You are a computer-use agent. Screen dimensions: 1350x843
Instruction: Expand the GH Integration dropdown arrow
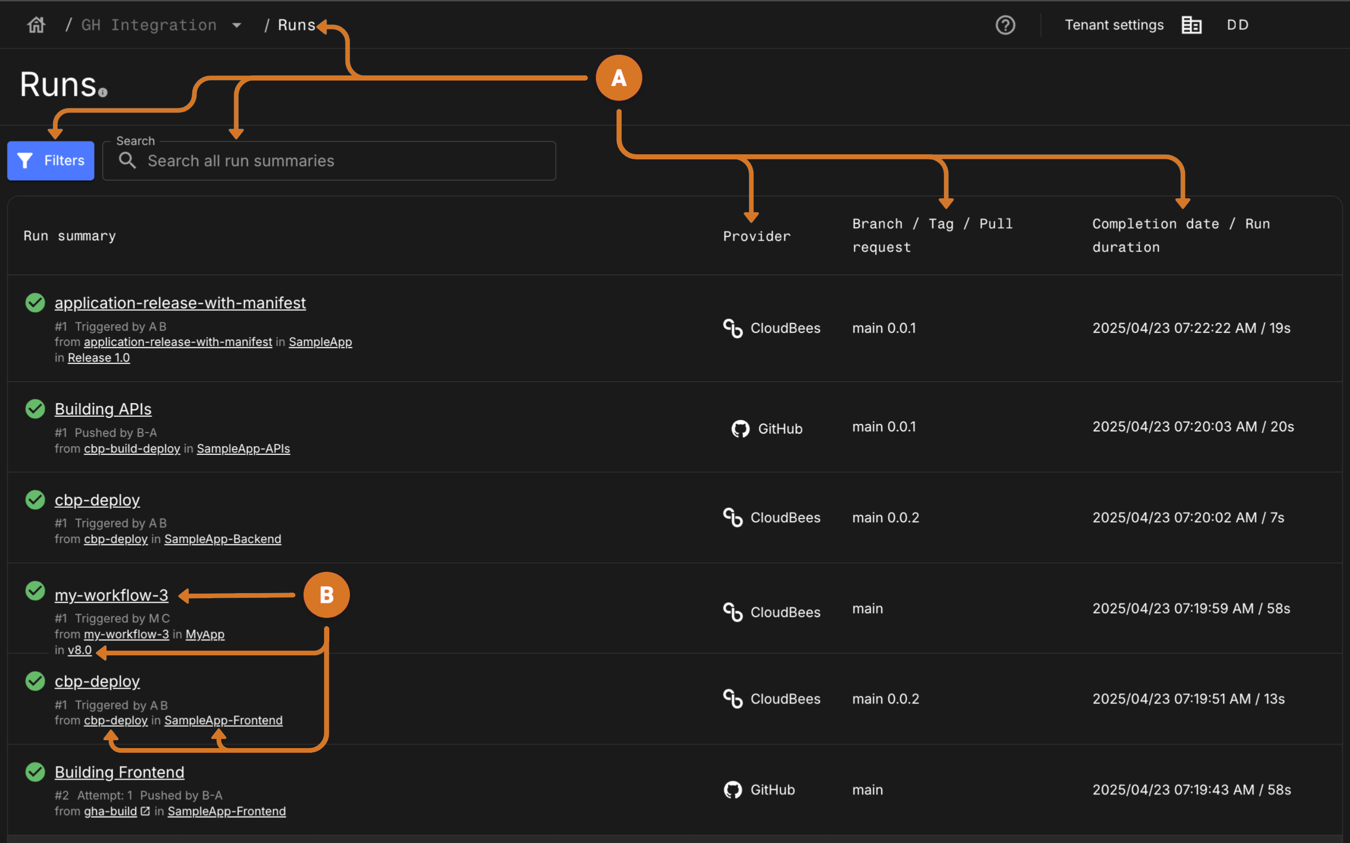[x=237, y=25]
